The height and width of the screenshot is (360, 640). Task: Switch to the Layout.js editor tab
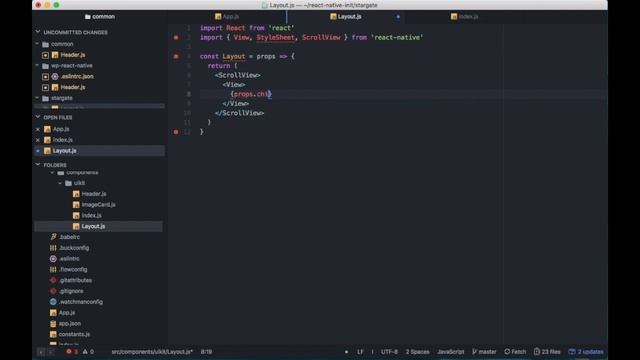click(x=346, y=17)
